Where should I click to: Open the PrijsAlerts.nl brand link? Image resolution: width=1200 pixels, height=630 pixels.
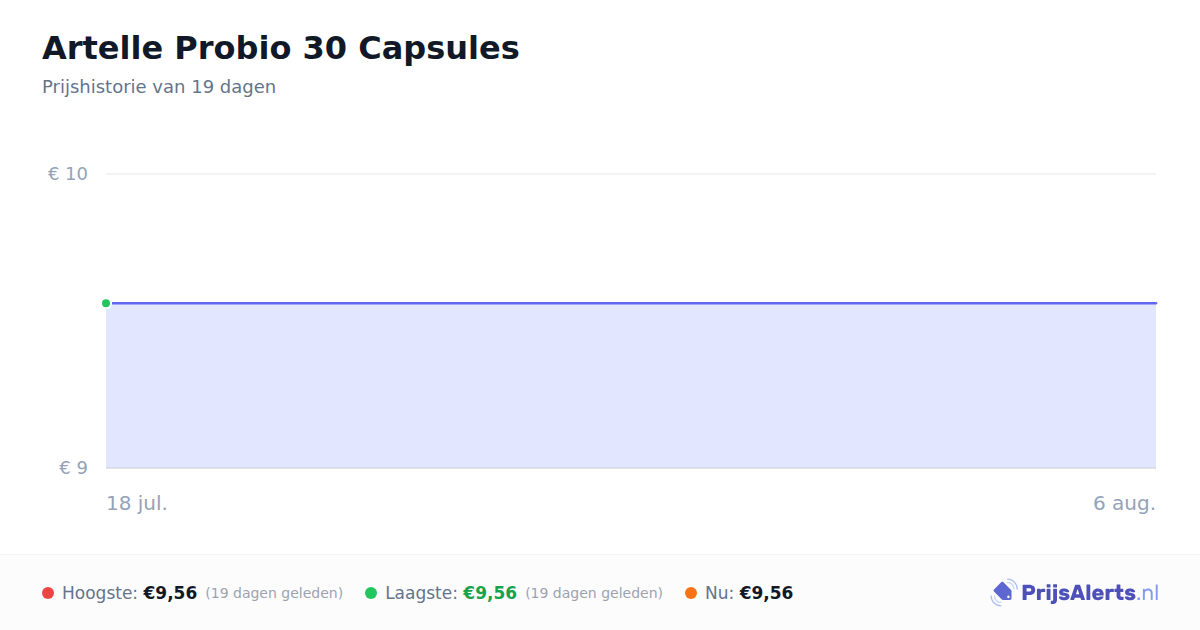[x=1075, y=593]
